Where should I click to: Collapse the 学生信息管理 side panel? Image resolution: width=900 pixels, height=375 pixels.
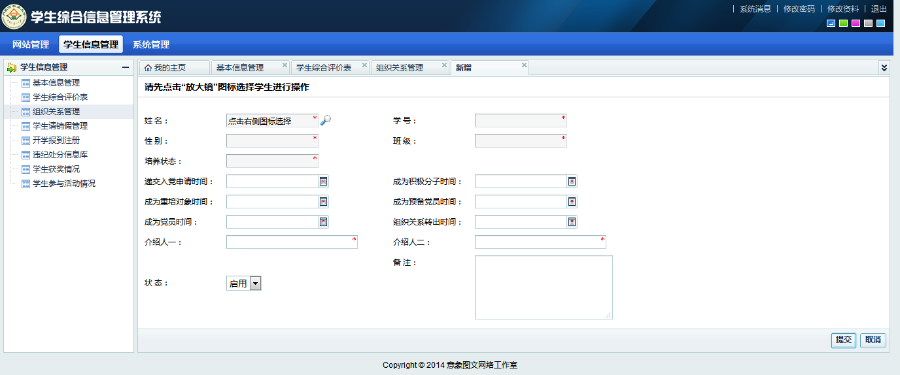[125, 68]
